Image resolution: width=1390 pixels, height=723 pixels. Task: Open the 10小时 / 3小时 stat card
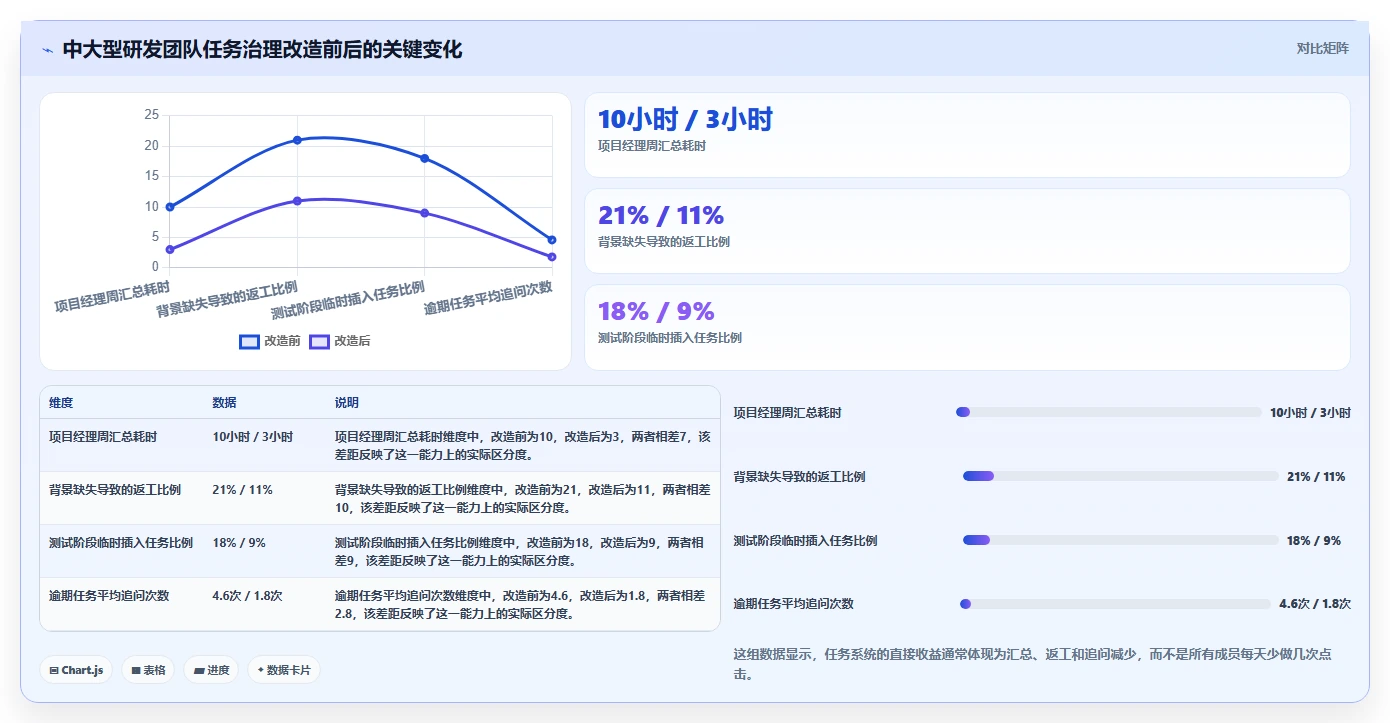point(967,135)
